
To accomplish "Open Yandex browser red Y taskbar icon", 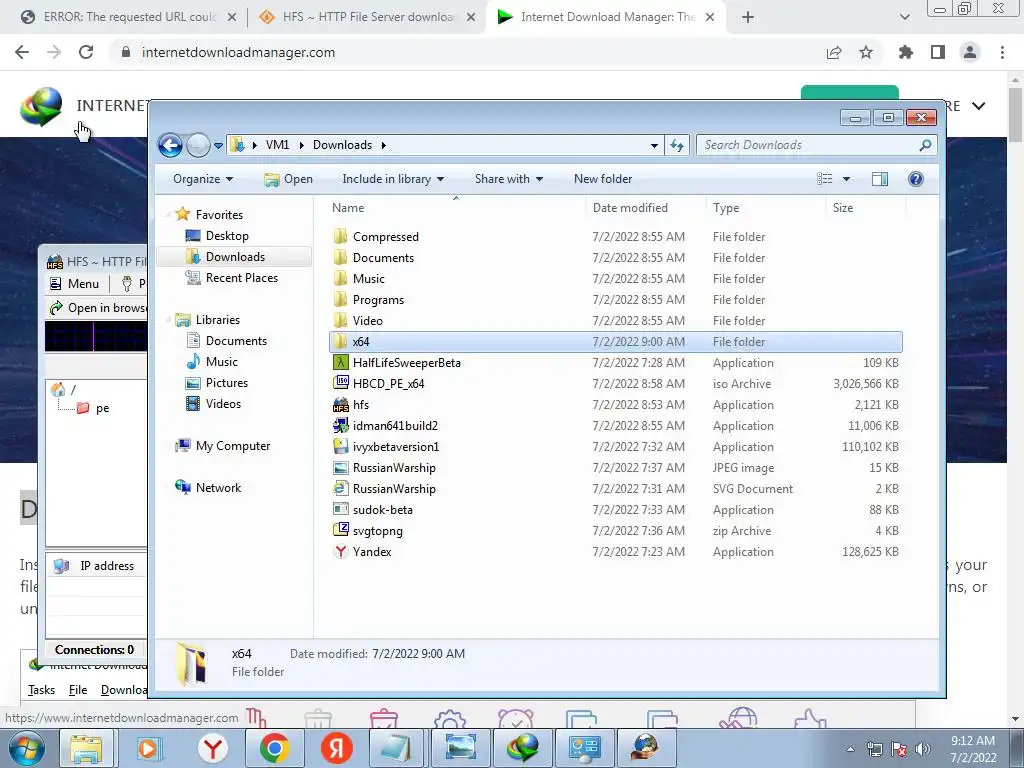I will coord(213,748).
